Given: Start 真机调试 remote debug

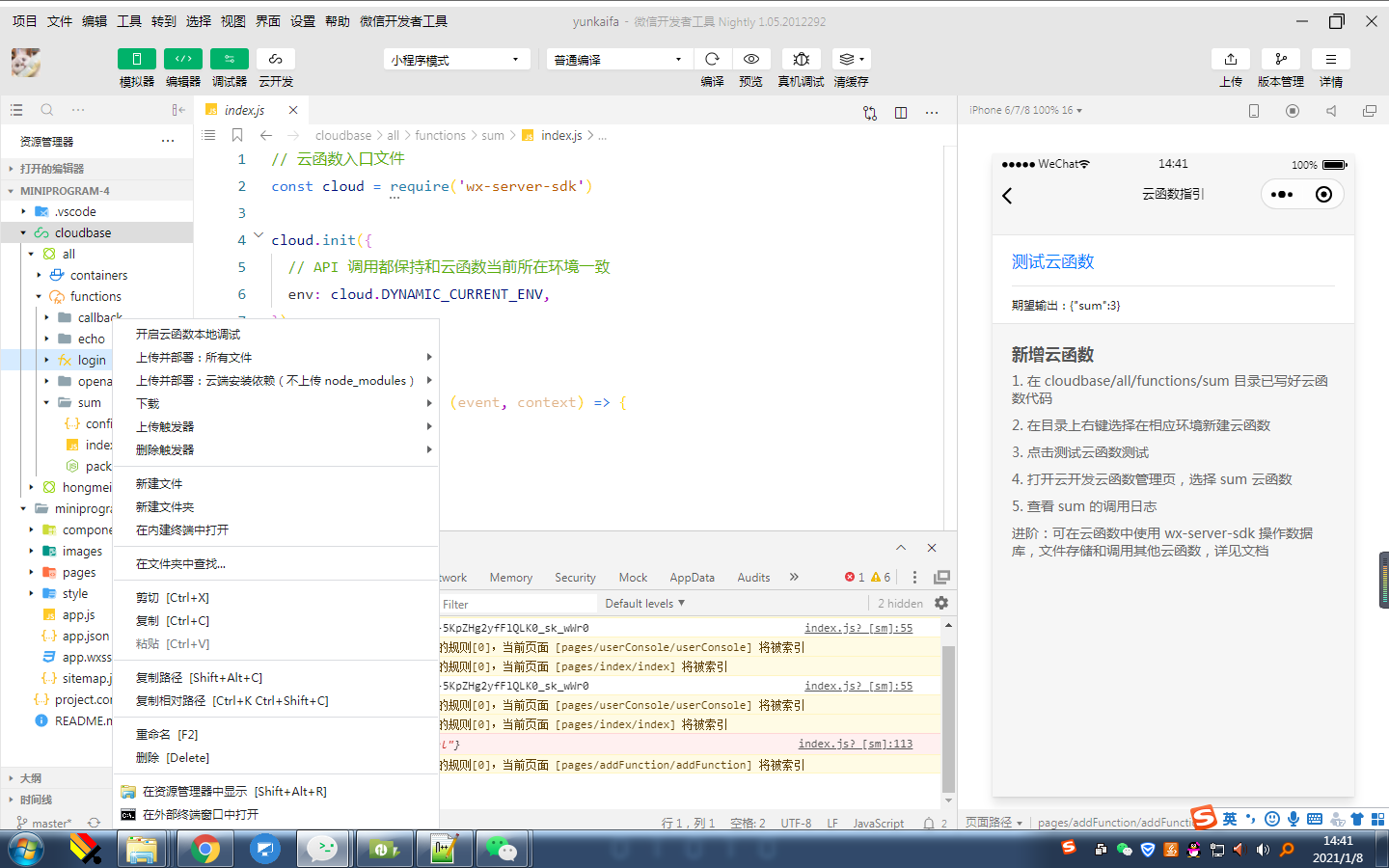Looking at the screenshot, I should pyautogui.click(x=801, y=59).
